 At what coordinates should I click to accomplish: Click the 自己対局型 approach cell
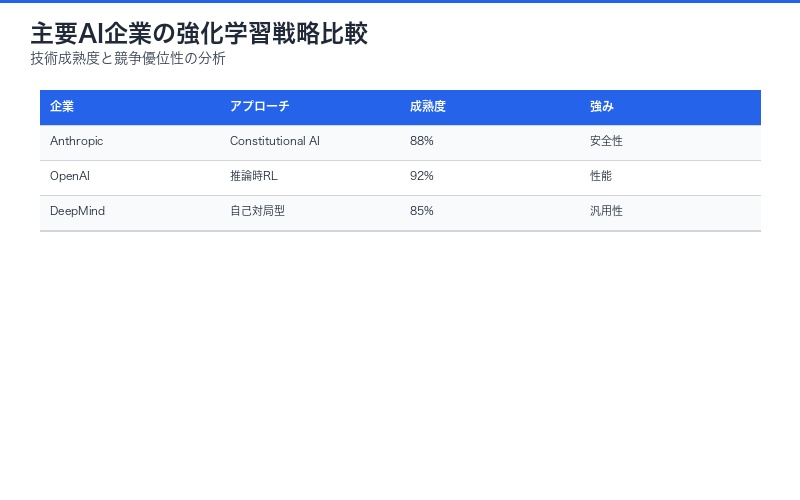257,211
